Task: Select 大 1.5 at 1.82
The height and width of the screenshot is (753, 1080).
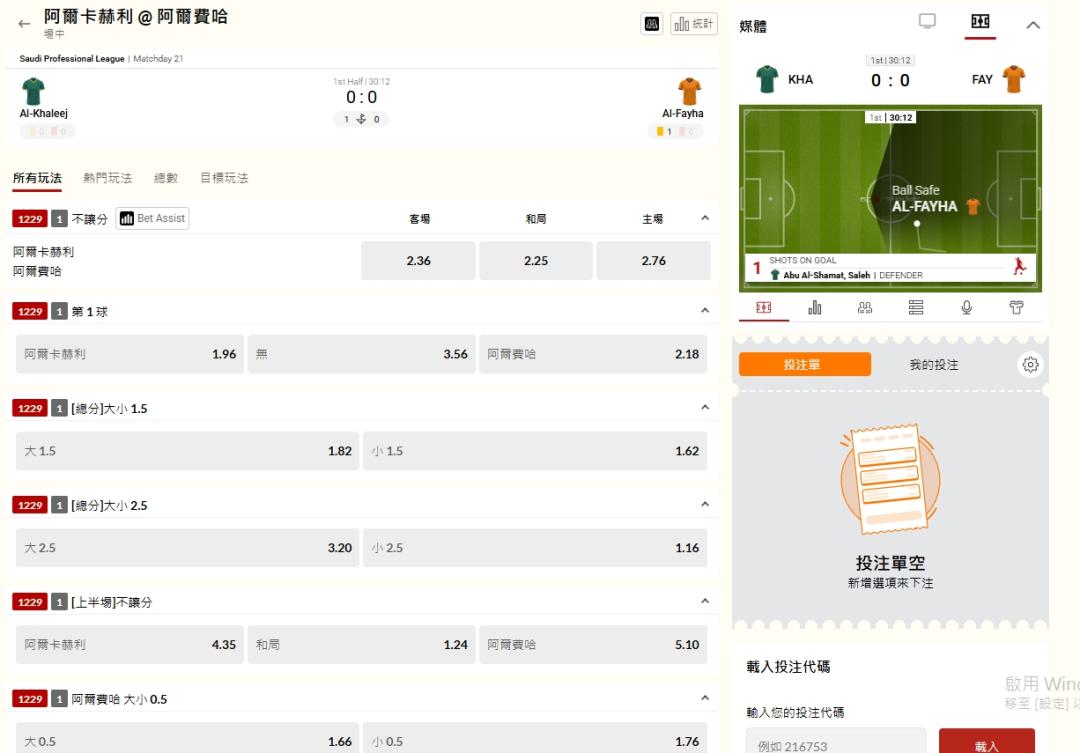Action: 187,451
